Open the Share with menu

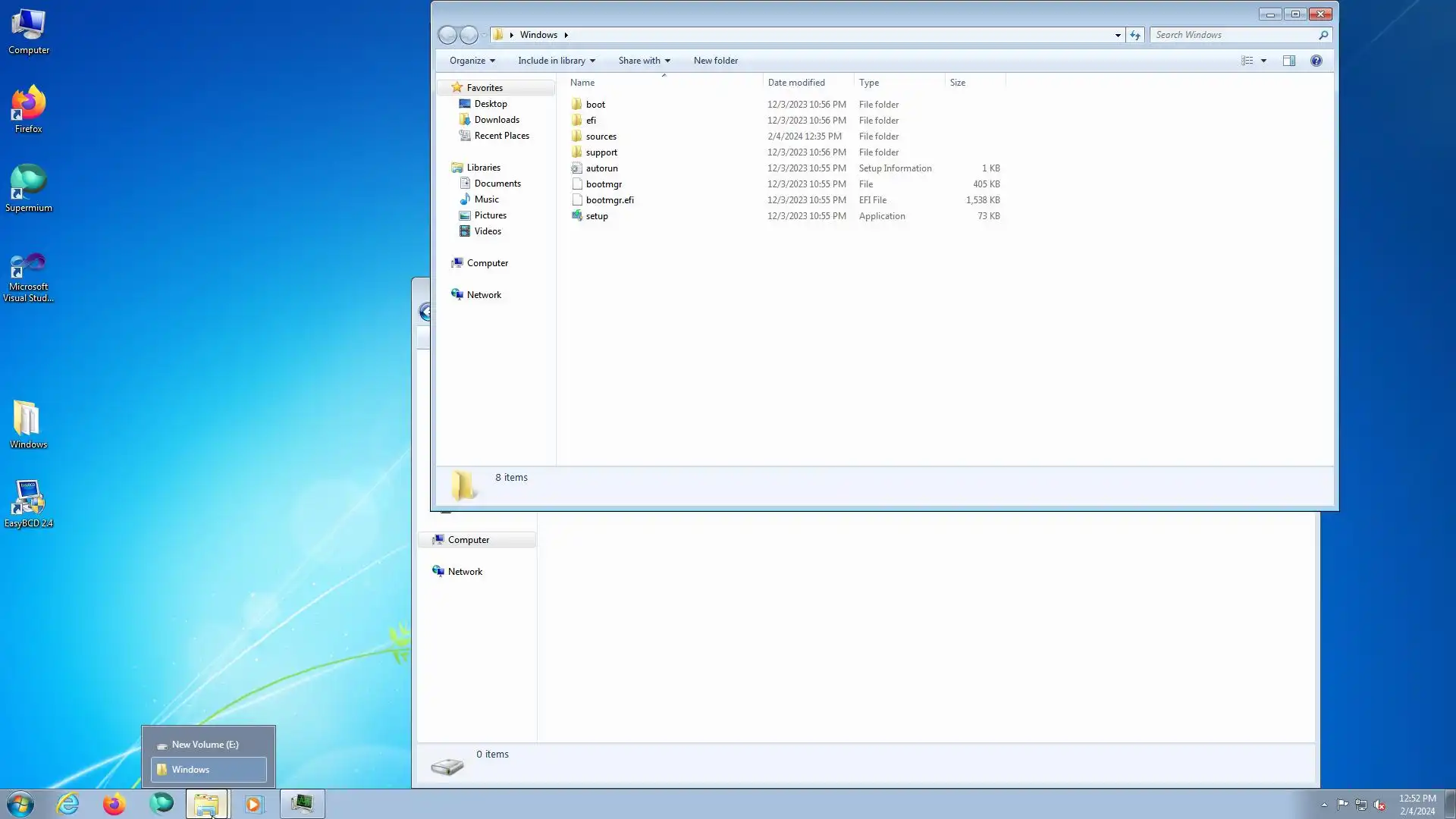644,61
